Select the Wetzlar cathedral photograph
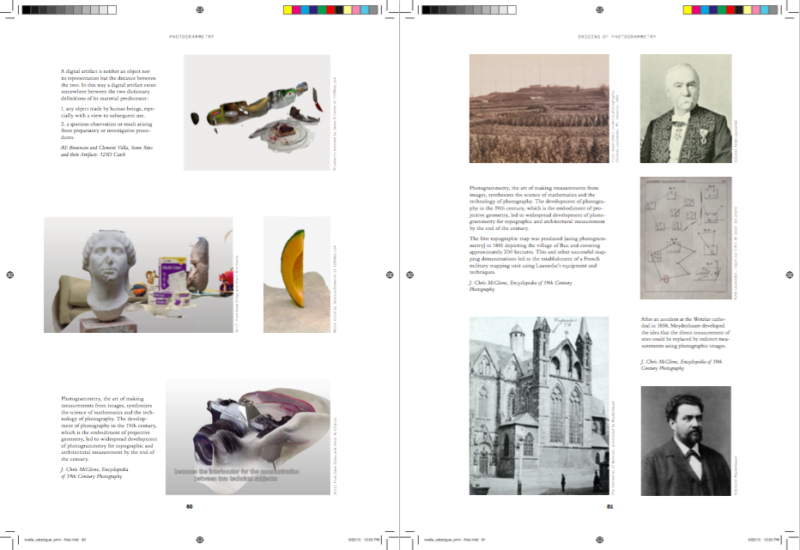800x550 pixels. [x=539, y=406]
